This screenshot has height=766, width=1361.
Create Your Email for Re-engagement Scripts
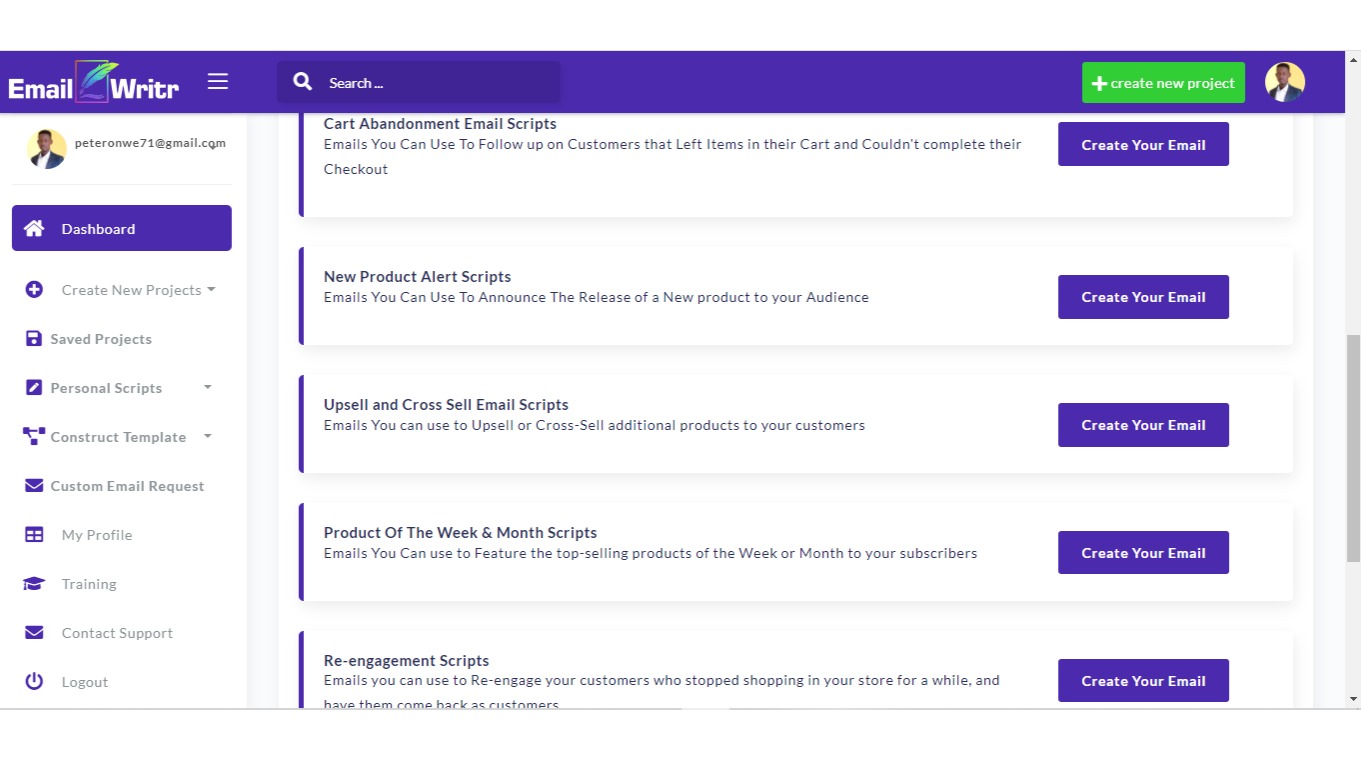[1143, 681]
